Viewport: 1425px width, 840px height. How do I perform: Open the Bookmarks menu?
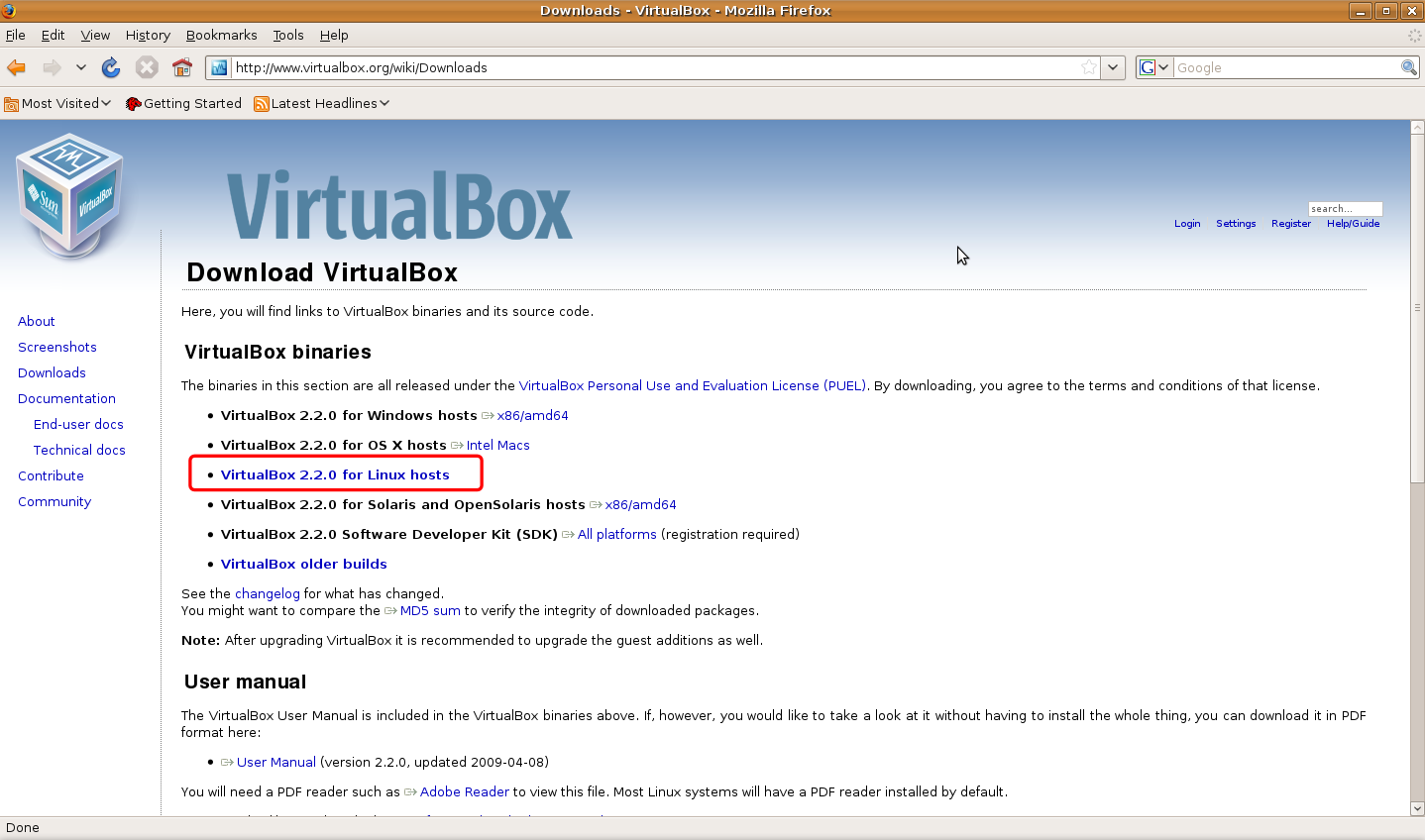coord(221,35)
